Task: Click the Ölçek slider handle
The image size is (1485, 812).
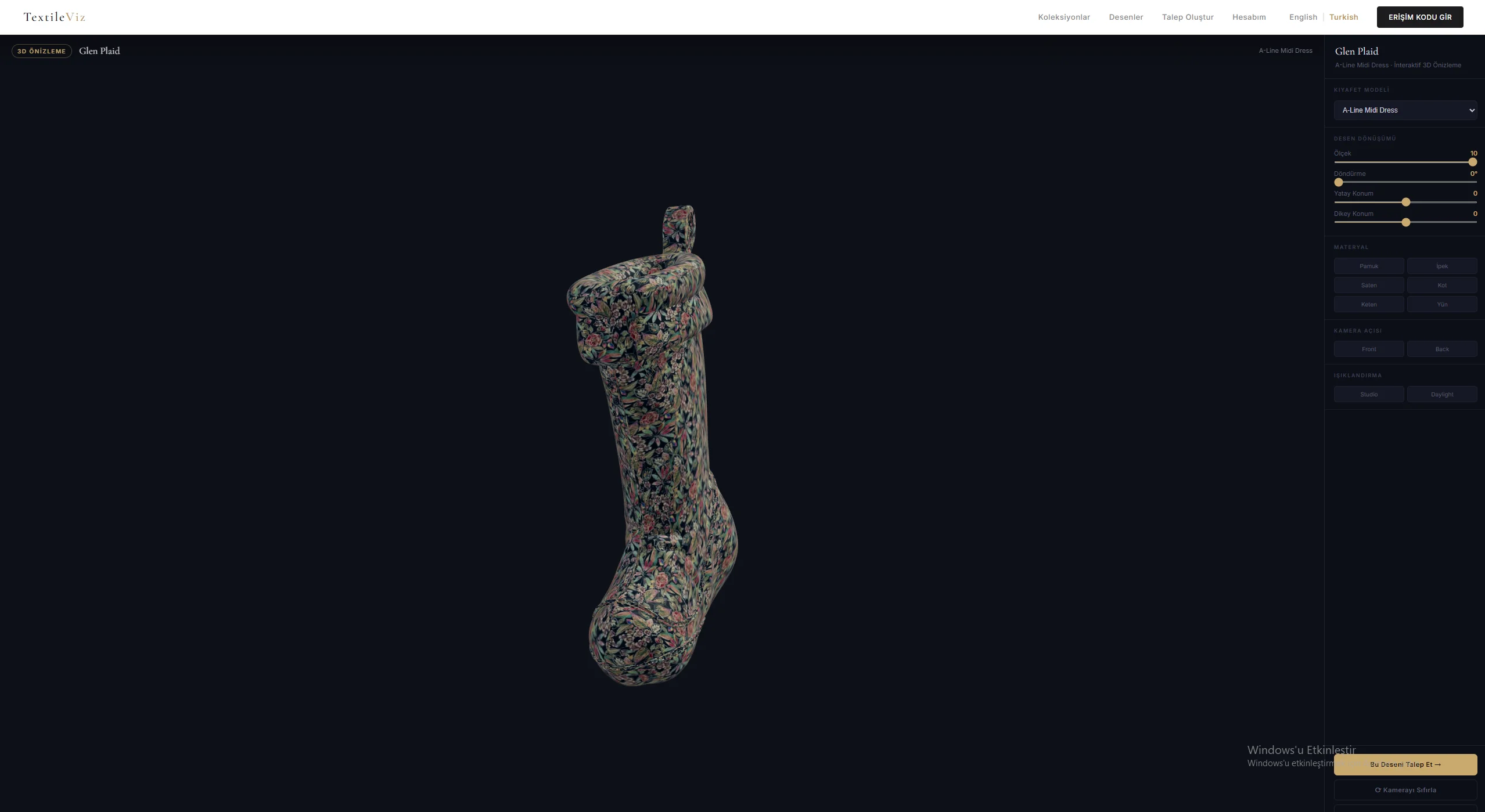Action: [x=1472, y=163]
